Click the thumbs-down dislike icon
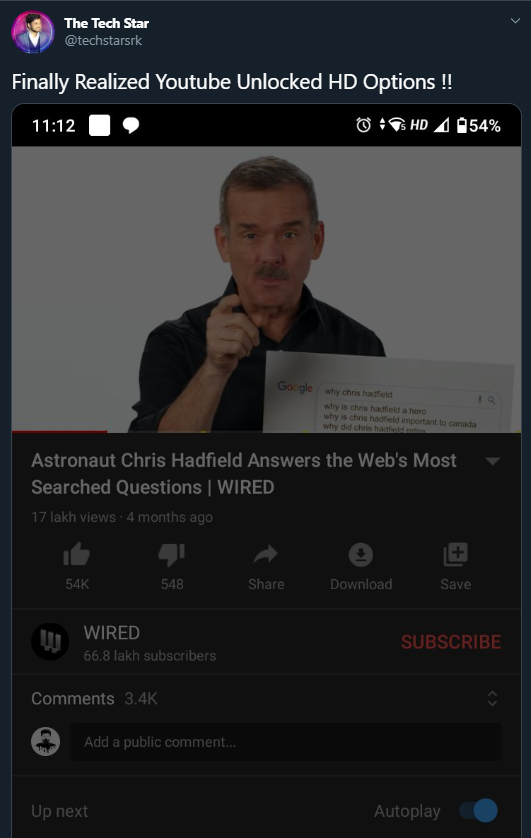 click(171, 555)
